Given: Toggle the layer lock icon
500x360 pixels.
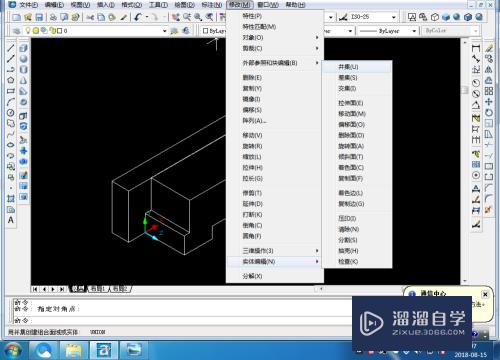Looking at the screenshot, I should pyautogui.click(x=52, y=31).
